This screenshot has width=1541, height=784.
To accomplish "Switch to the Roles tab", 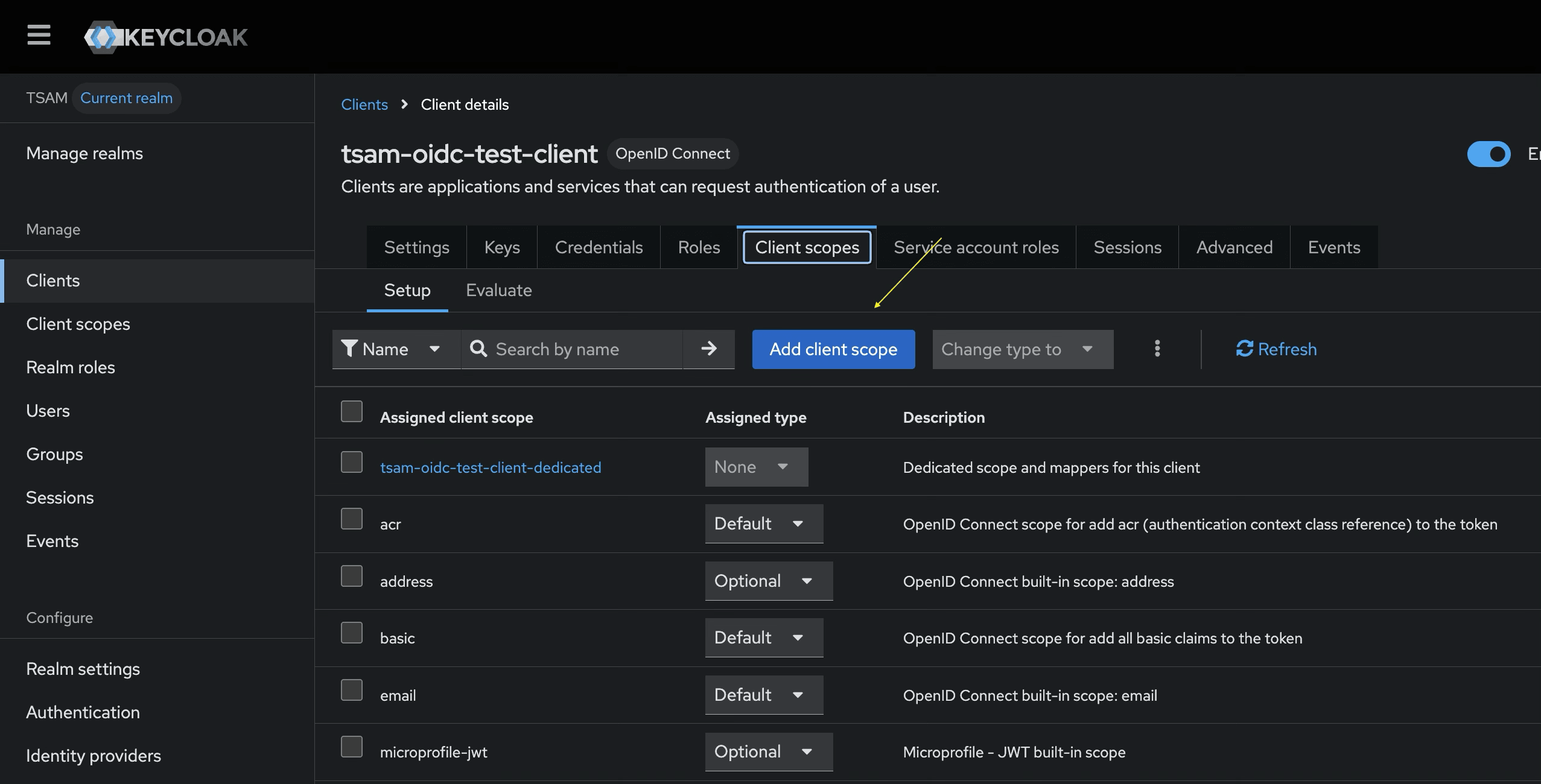I will pyautogui.click(x=699, y=247).
